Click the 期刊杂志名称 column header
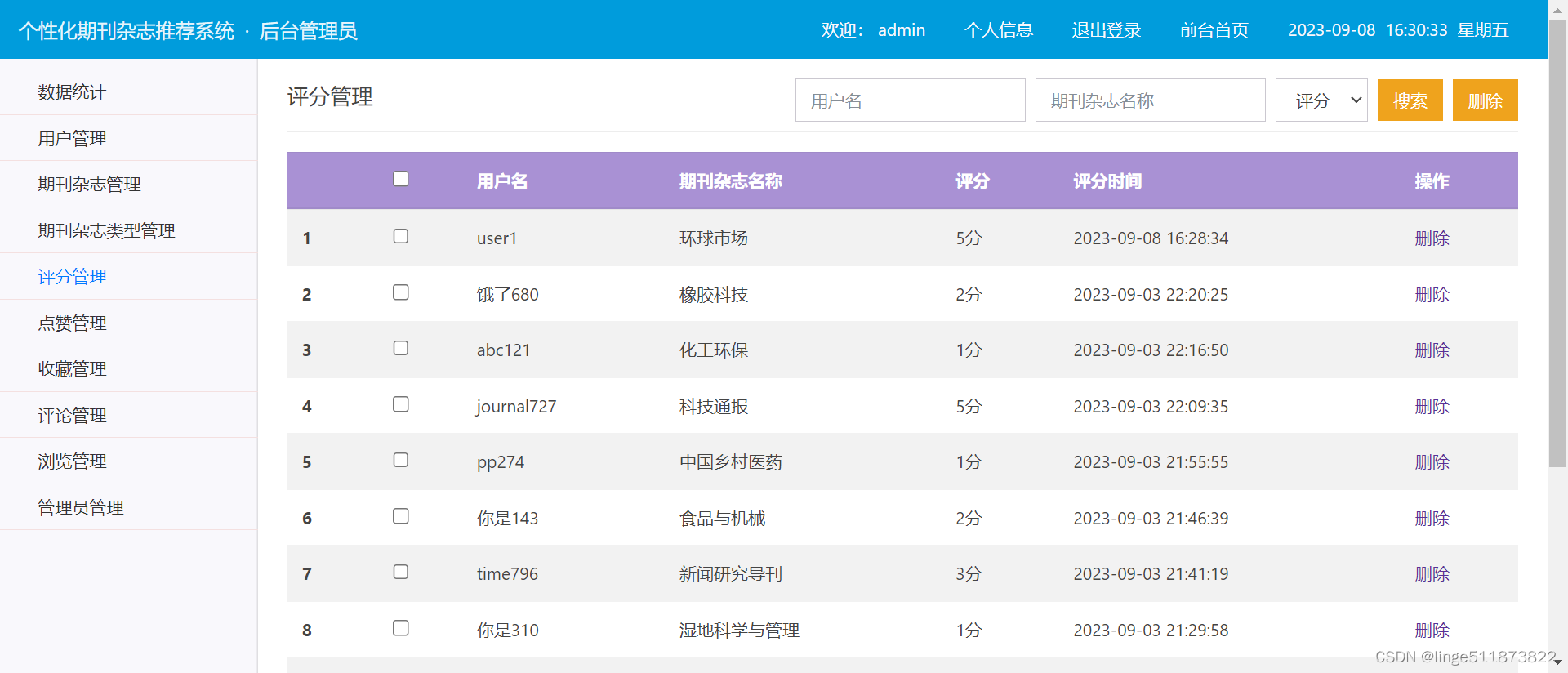 [x=731, y=181]
